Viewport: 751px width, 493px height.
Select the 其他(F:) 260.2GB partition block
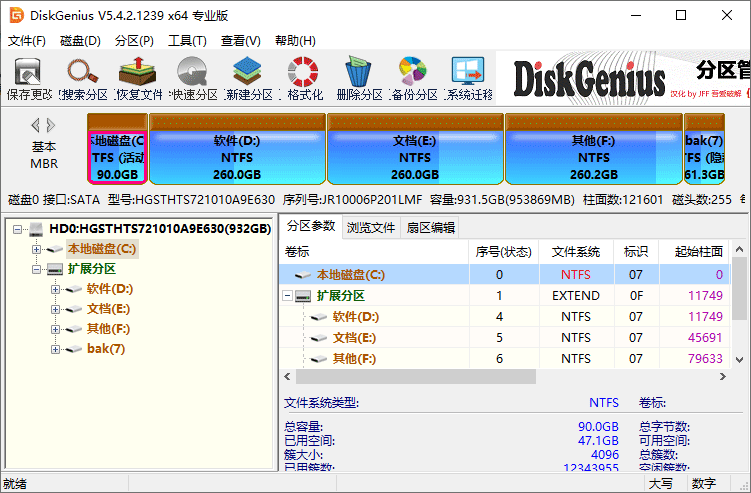(594, 149)
